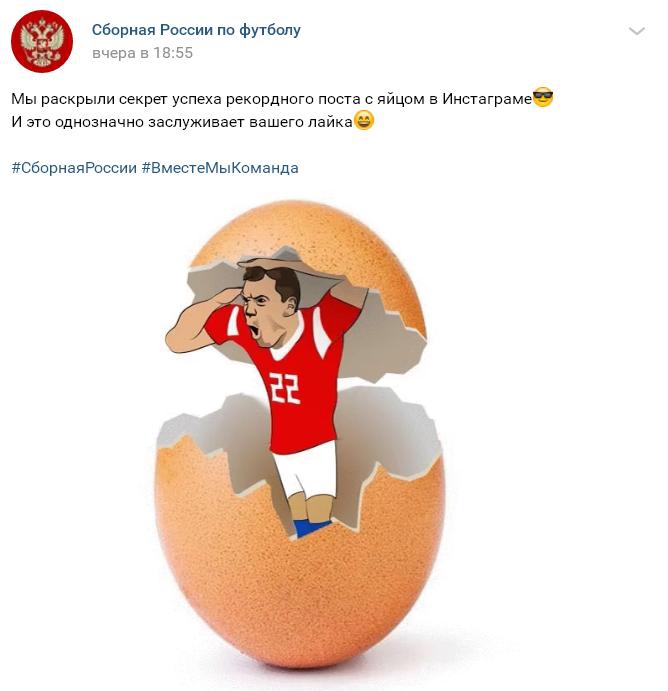Click the footballer's white shorts
The image size is (668, 691).
[304, 471]
